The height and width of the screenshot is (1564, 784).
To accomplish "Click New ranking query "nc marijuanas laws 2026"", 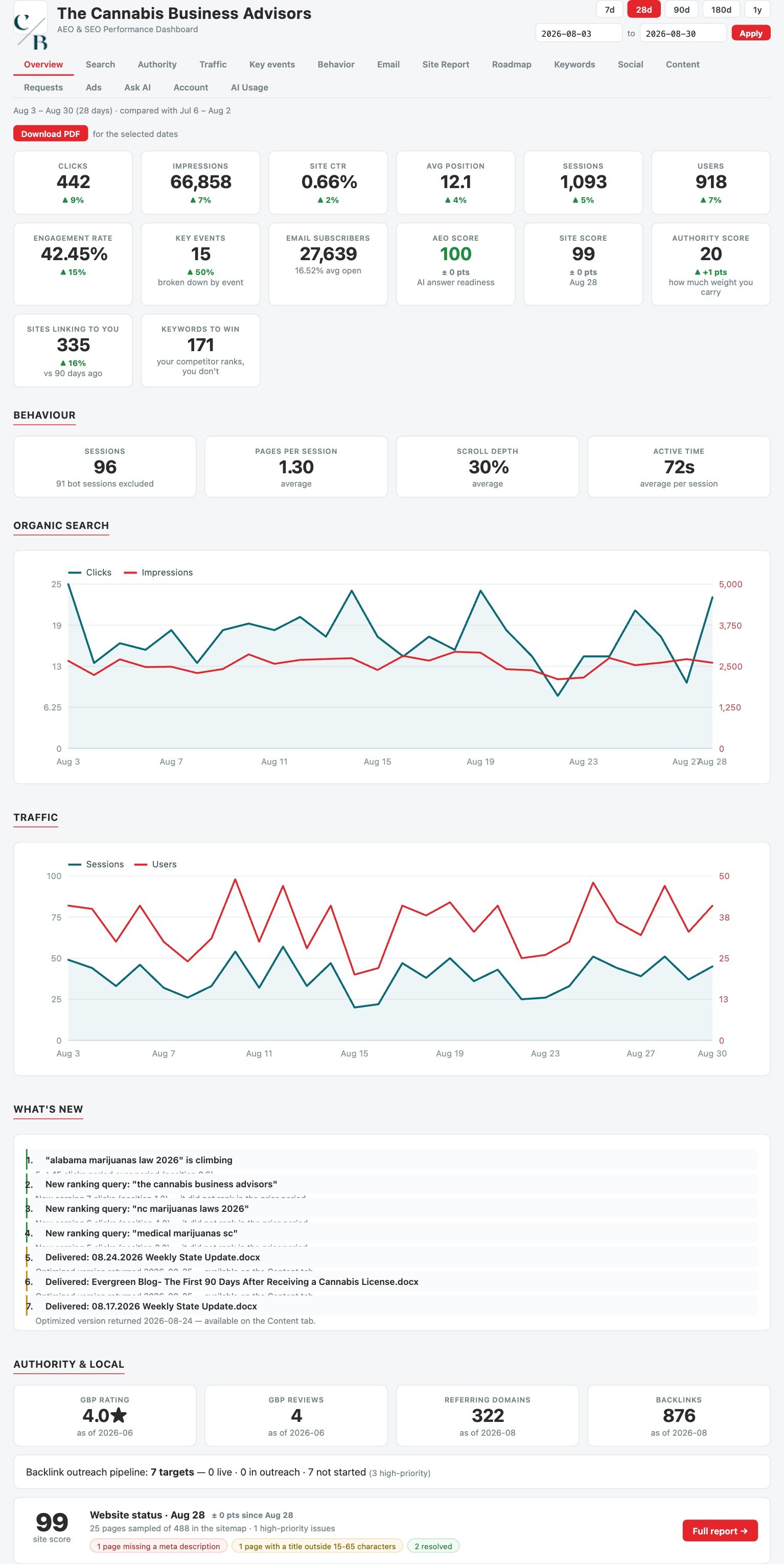I will [391, 1208].
